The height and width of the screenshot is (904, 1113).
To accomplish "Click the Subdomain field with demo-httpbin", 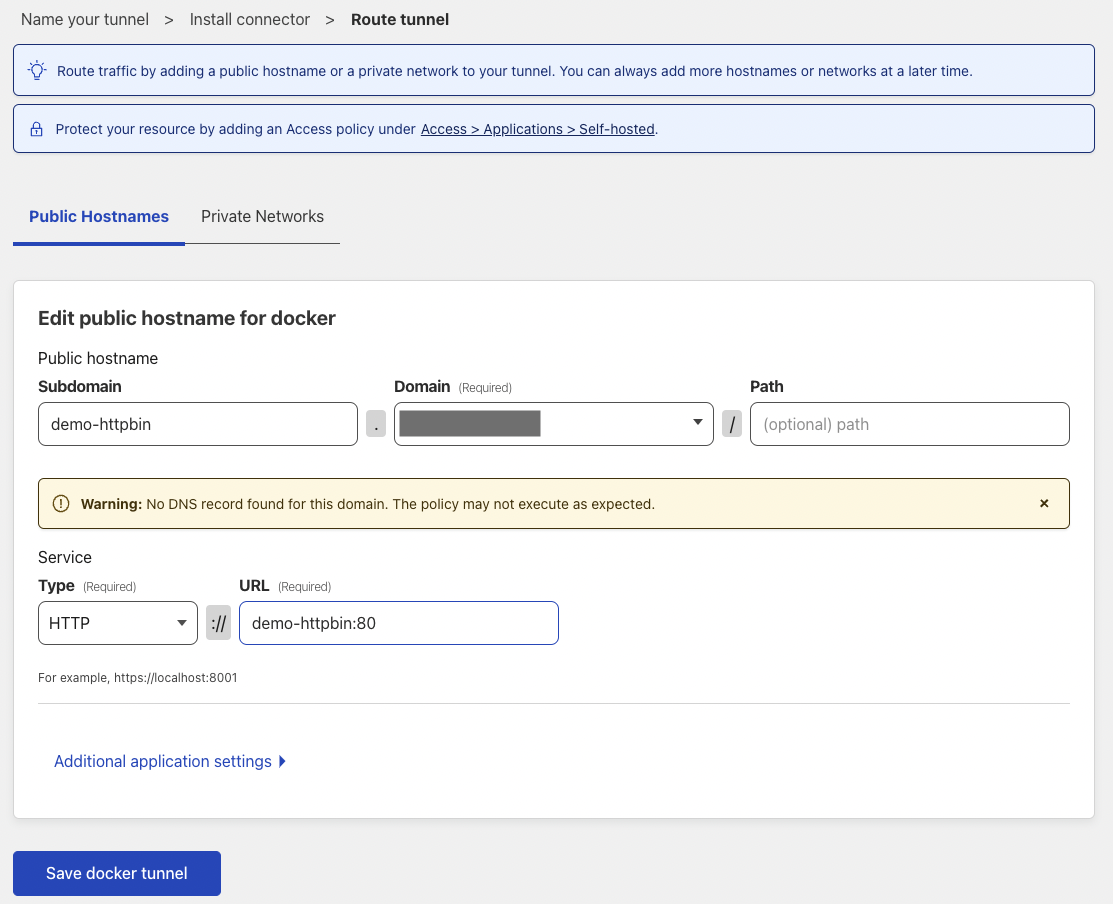I will click(x=197, y=424).
